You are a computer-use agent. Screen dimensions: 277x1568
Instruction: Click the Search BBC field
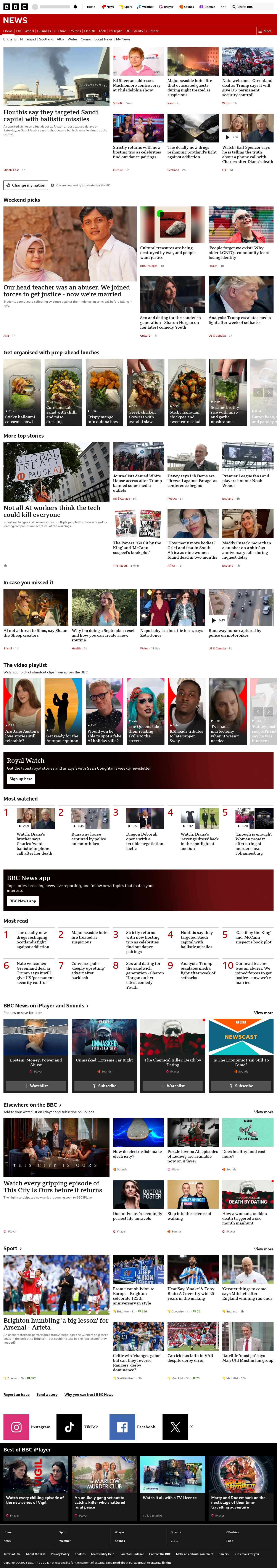tap(253, 7)
